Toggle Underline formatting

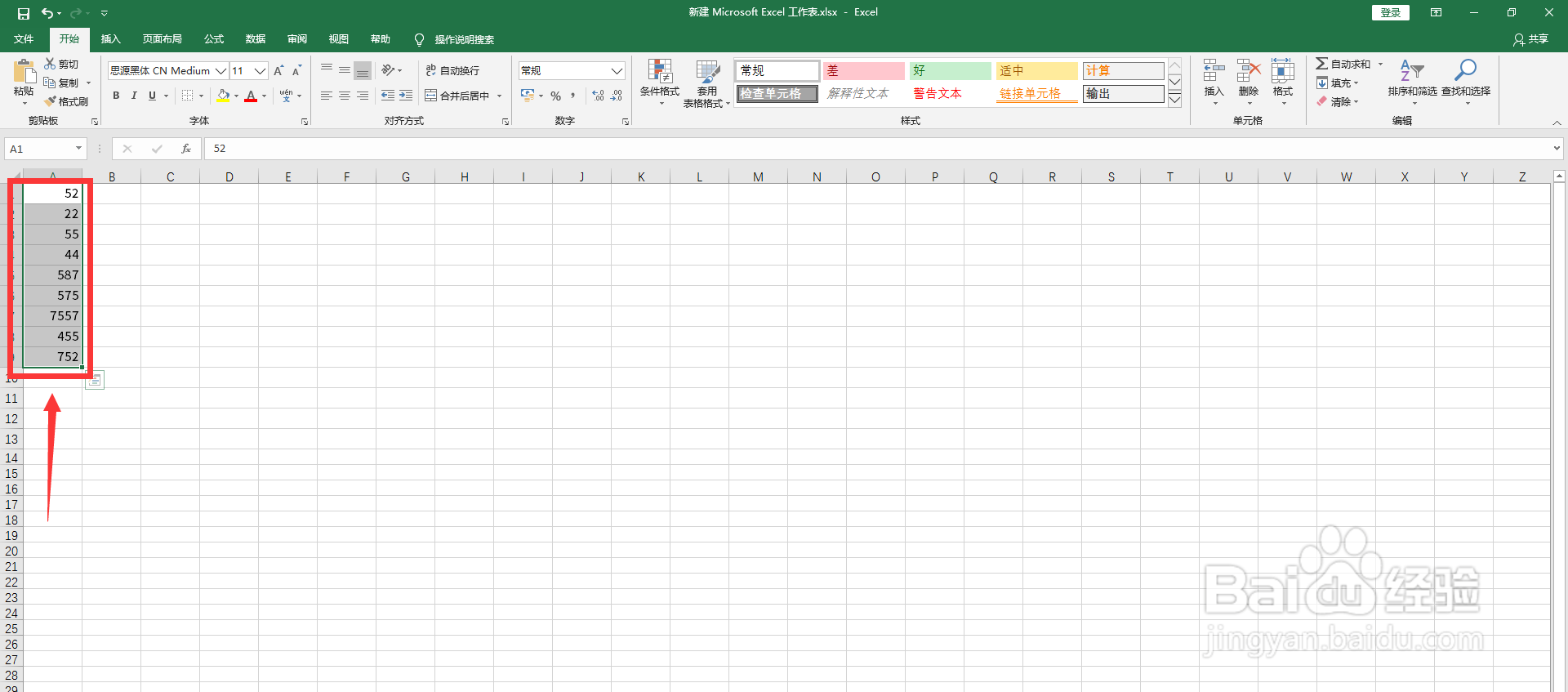point(152,96)
